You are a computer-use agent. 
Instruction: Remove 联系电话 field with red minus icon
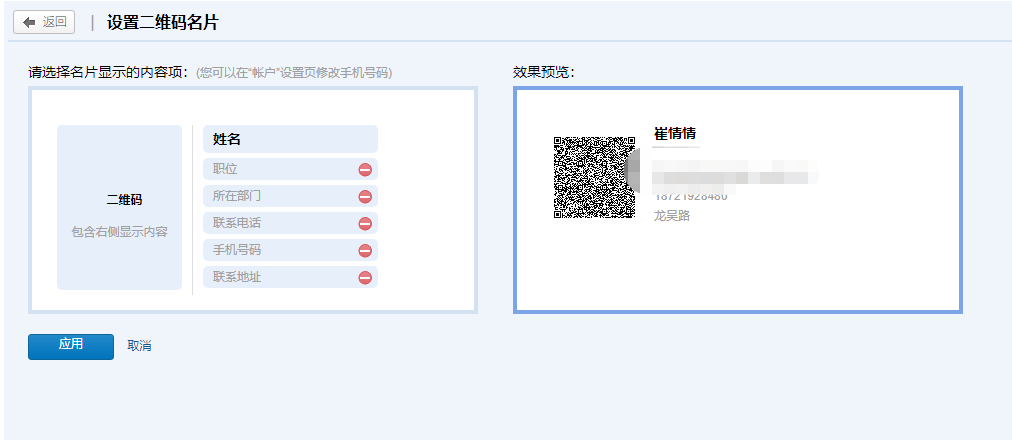(365, 223)
